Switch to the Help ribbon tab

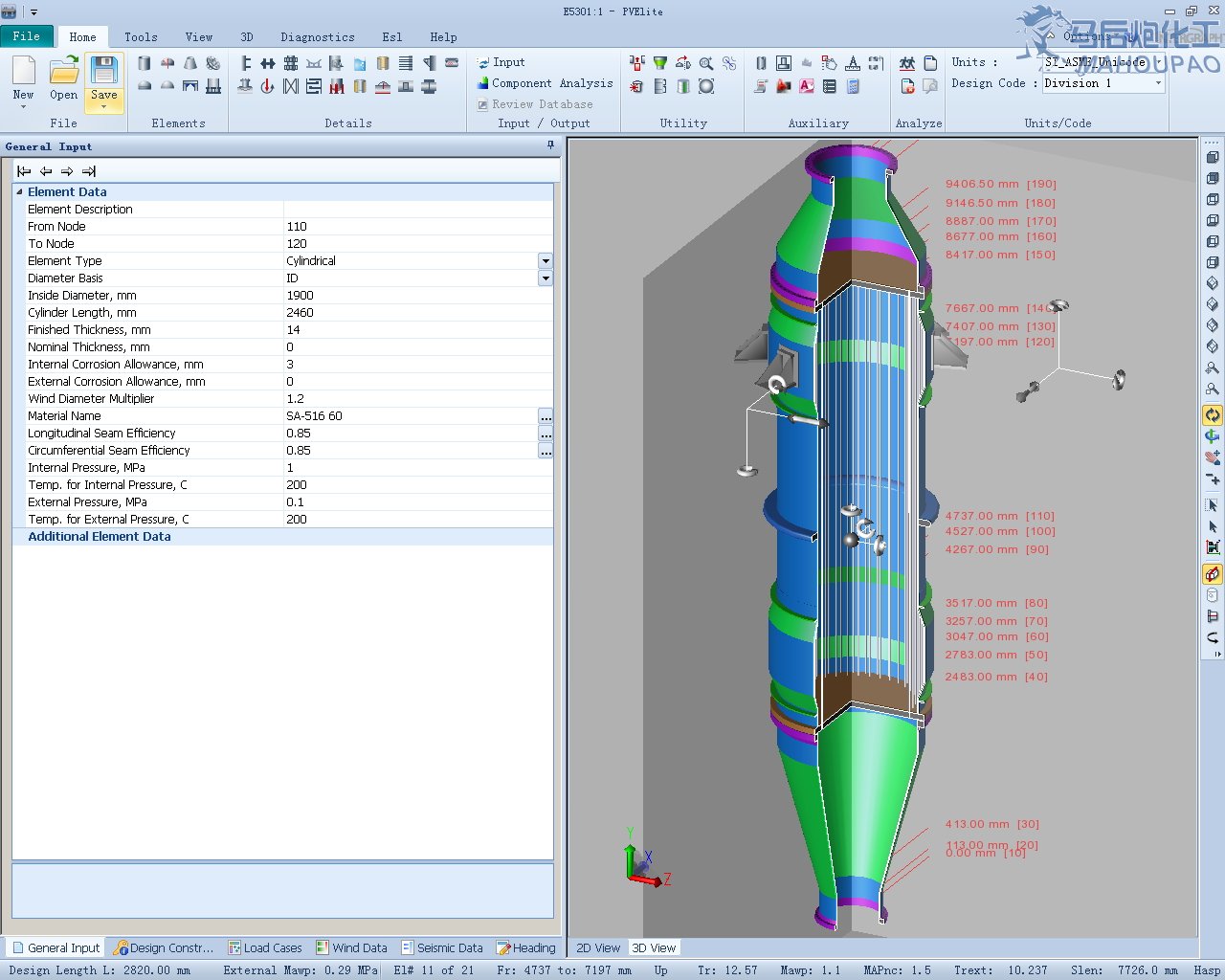[x=443, y=37]
